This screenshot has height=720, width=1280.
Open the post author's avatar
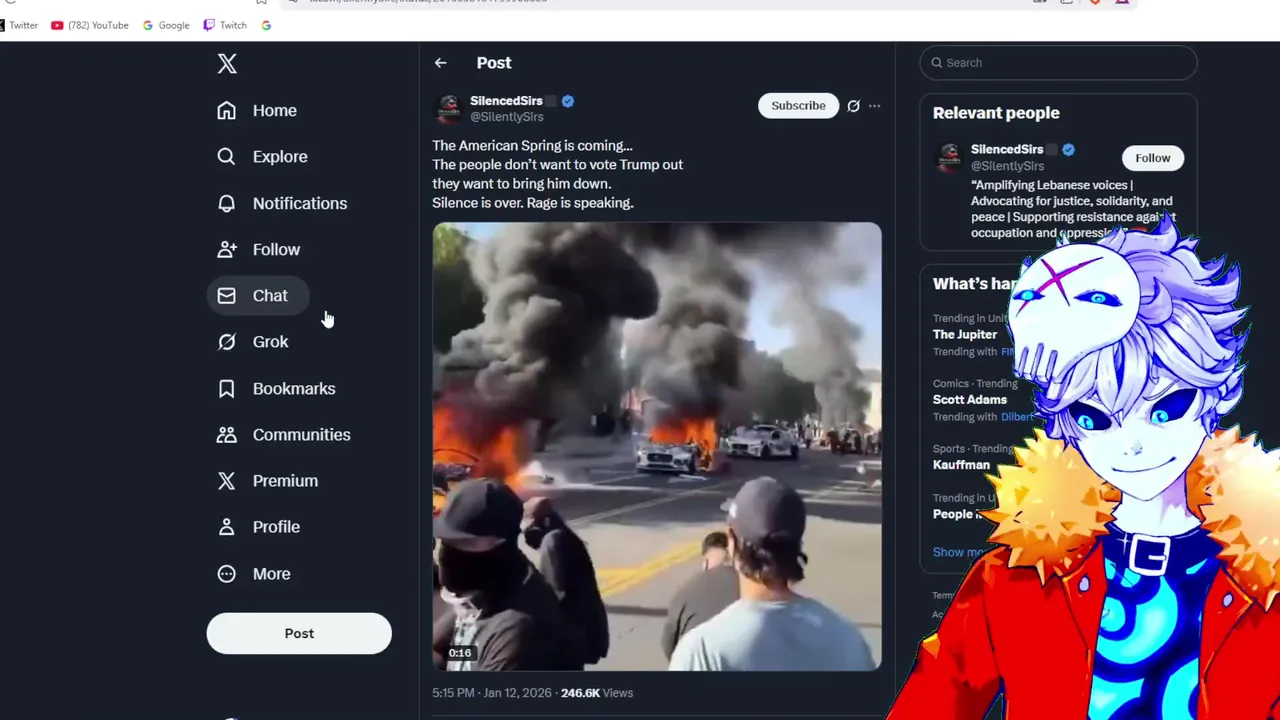[x=449, y=108]
